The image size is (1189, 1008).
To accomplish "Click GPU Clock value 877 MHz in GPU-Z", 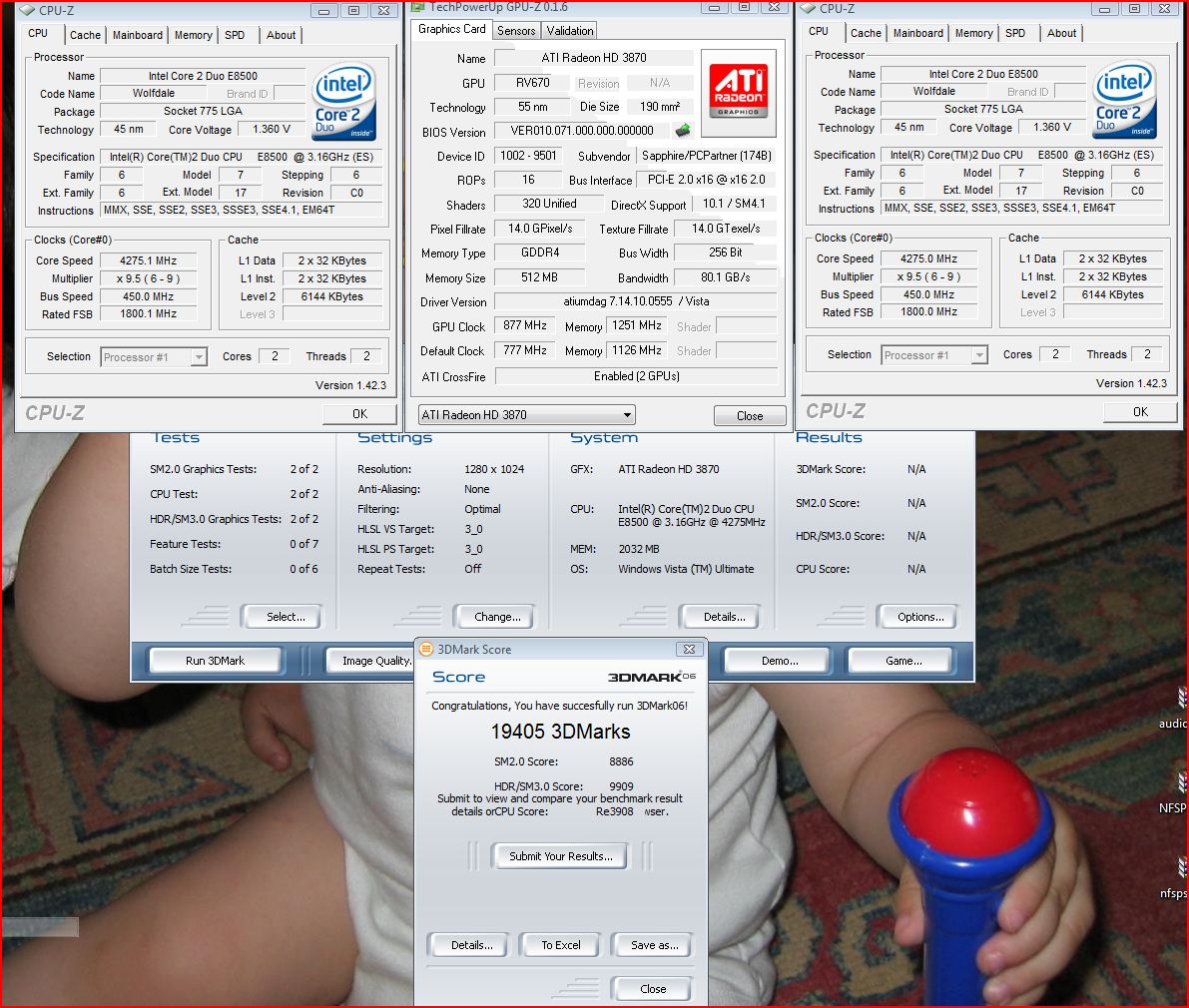I will 525,326.
